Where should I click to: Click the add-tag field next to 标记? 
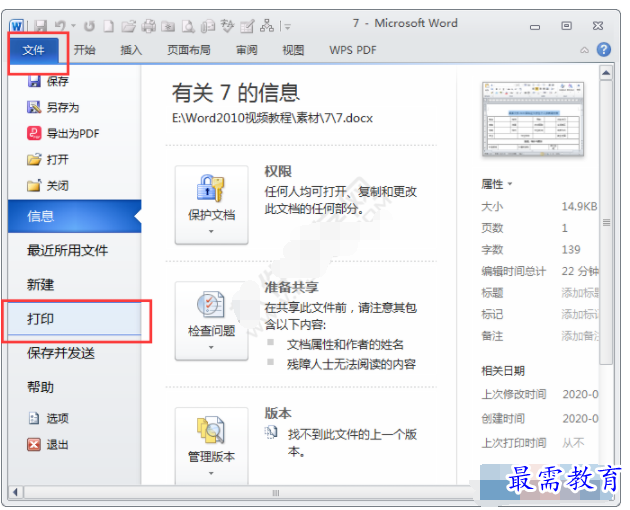tap(580, 314)
